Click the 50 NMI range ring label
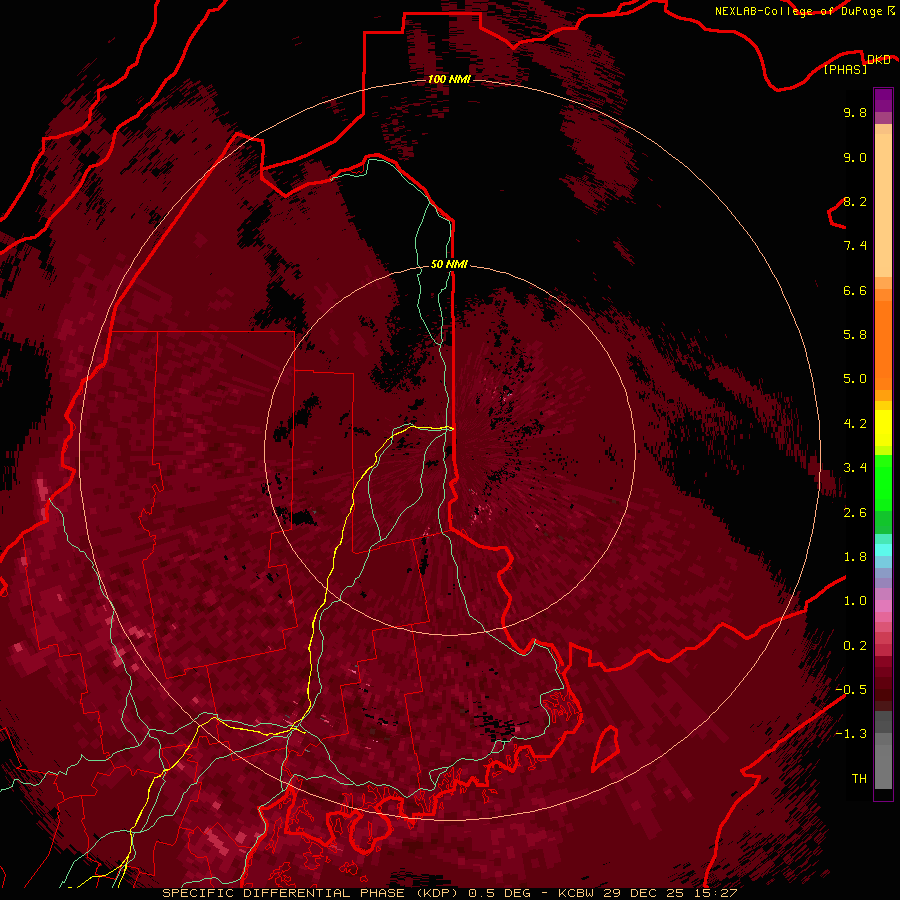 click(x=449, y=264)
